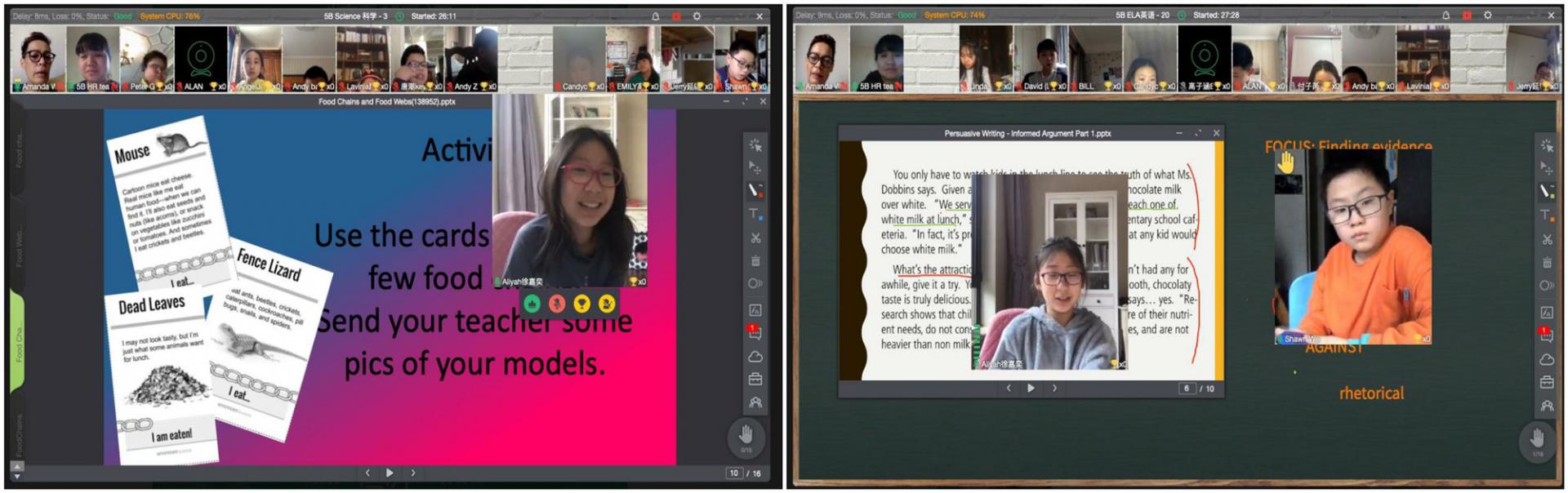Open cloud files in ELA window
Image resolution: width=1568 pixels, height=493 pixels.
tap(1547, 359)
